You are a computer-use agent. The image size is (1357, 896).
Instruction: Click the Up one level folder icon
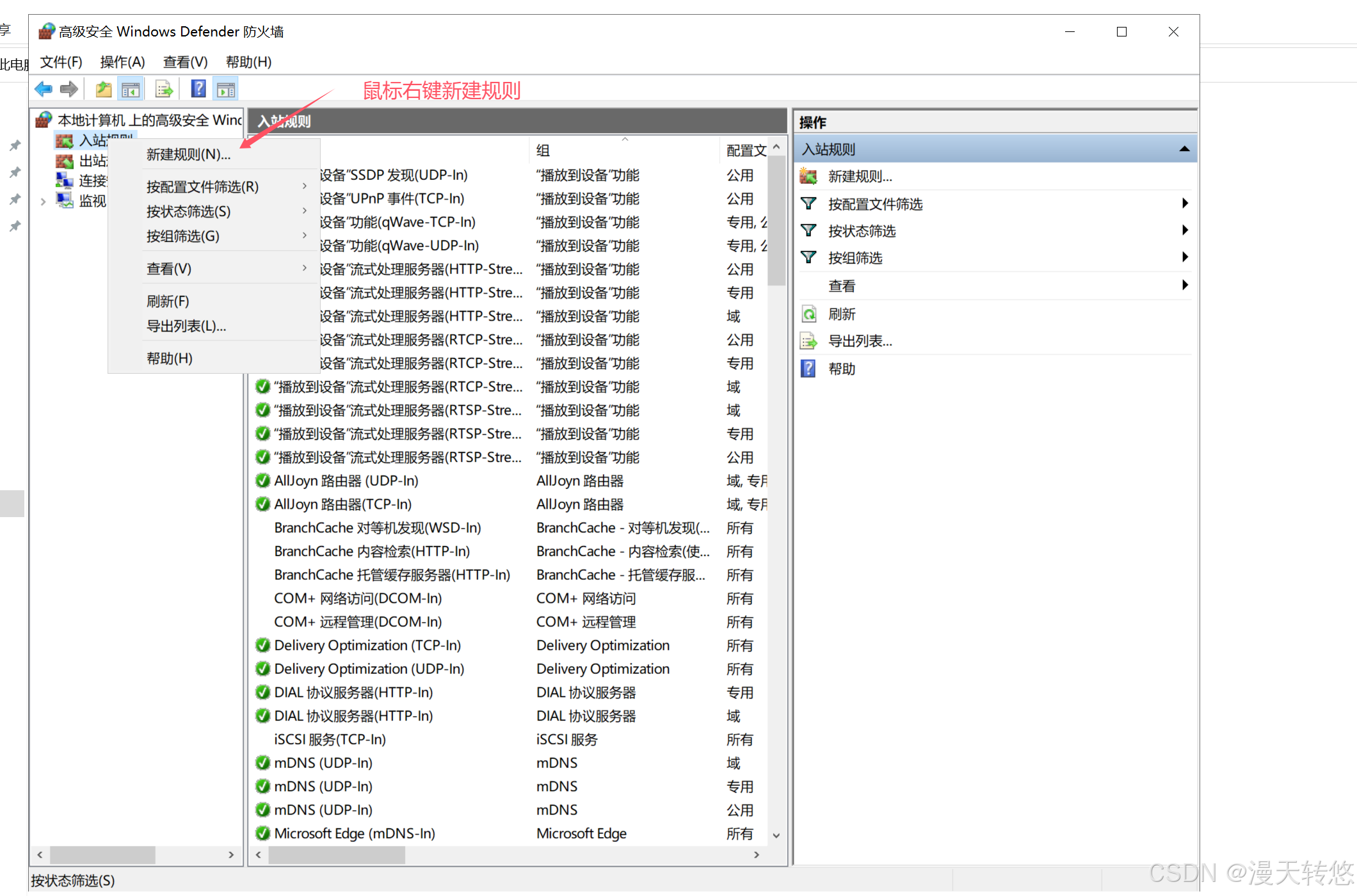point(104,89)
